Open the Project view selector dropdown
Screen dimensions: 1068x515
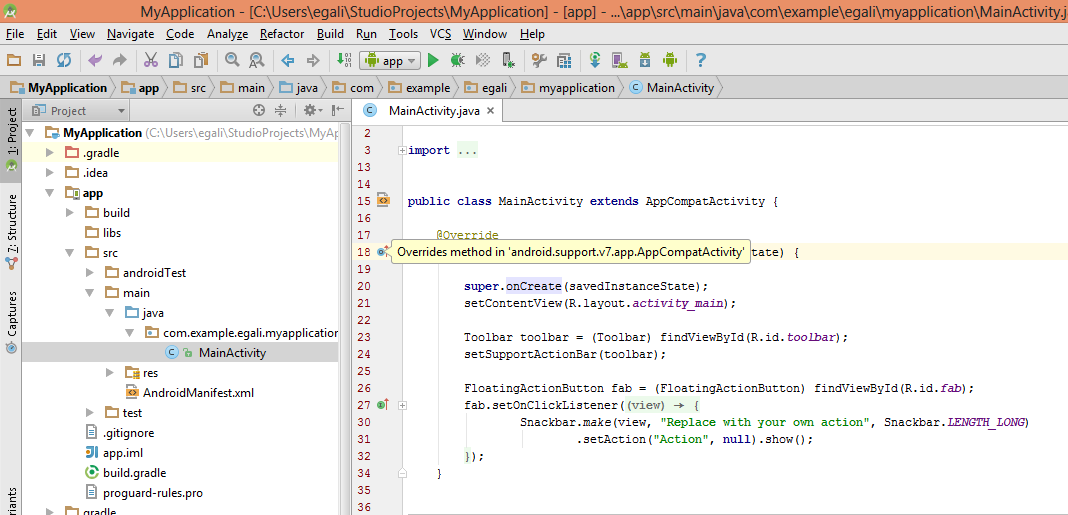point(79,110)
